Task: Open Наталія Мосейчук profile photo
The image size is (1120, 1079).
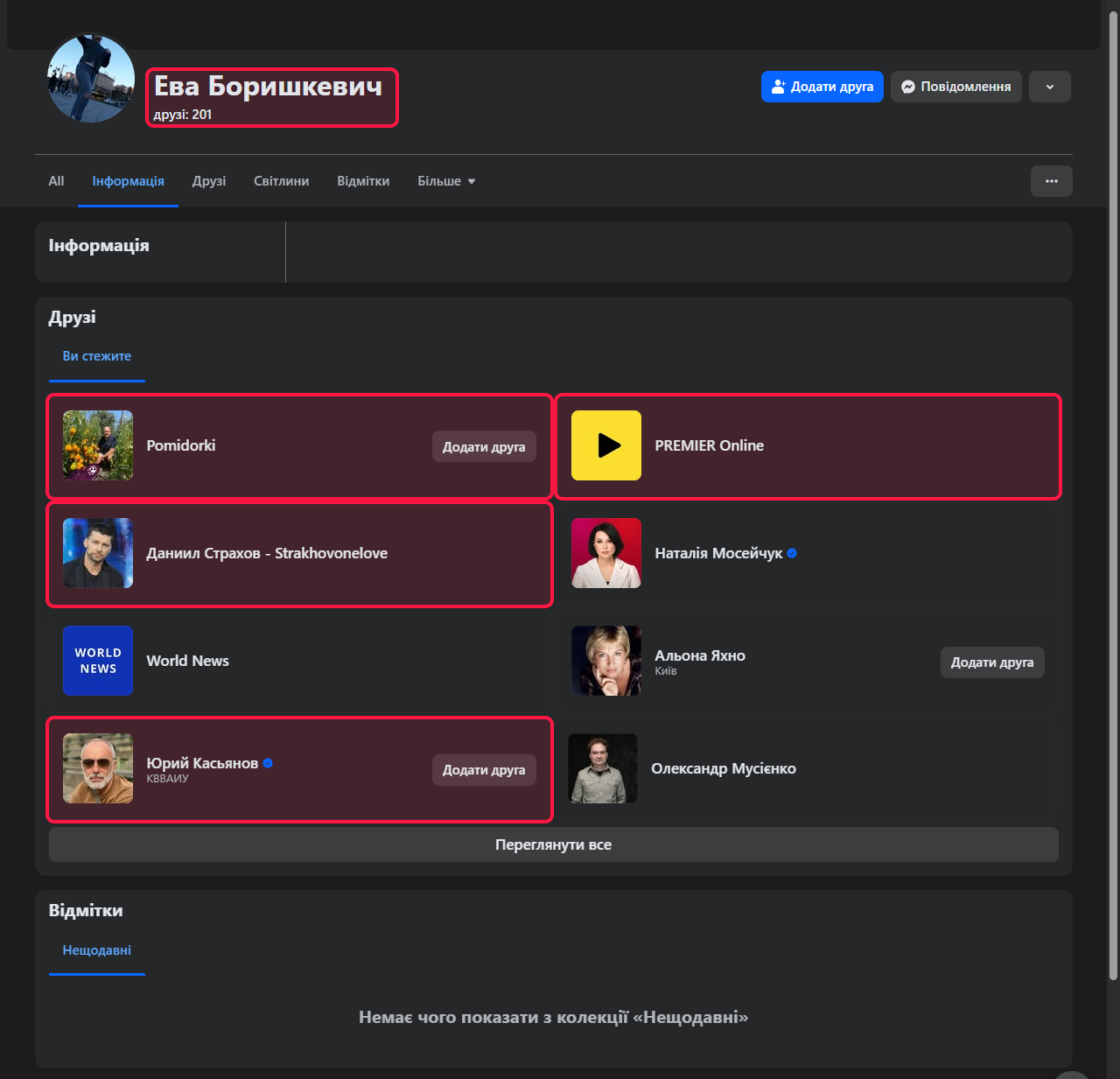Action: coord(606,553)
